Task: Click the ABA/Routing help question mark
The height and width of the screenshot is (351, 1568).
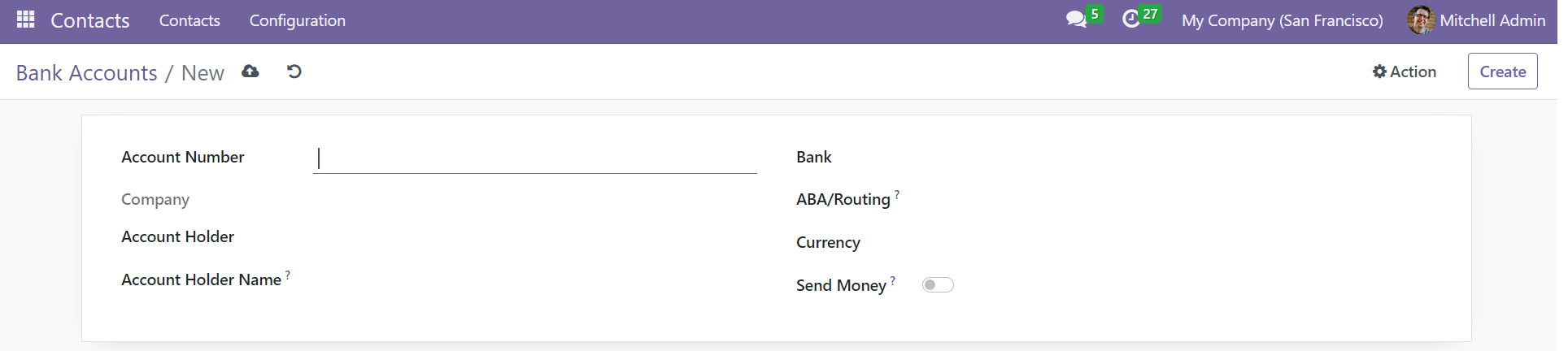Action: 897,194
